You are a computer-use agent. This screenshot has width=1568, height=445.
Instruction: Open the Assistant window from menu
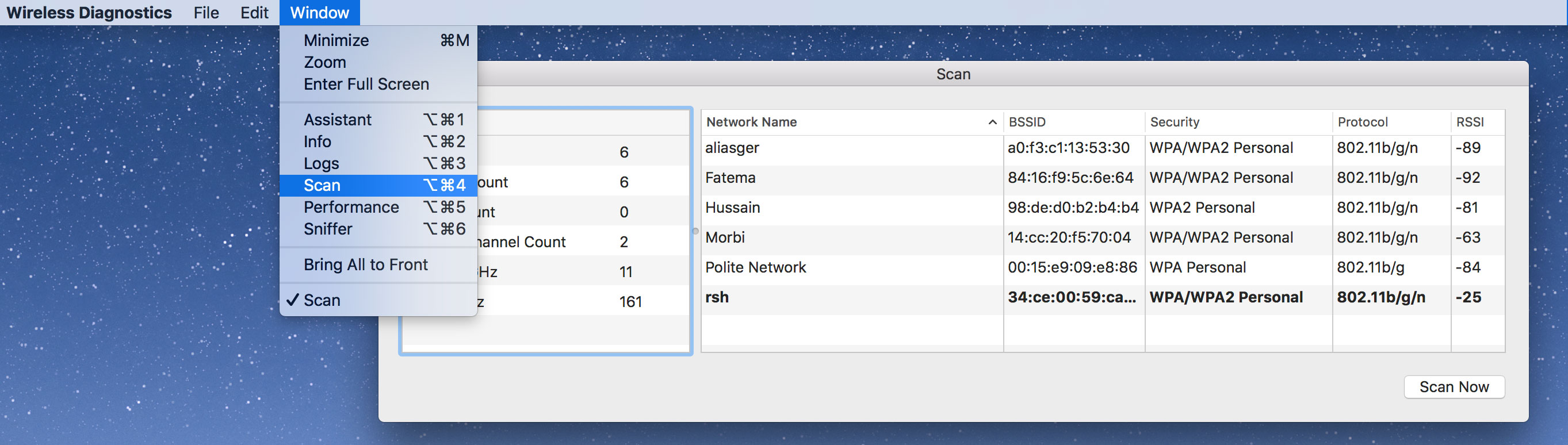pyautogui.click(x=378, y=120)
